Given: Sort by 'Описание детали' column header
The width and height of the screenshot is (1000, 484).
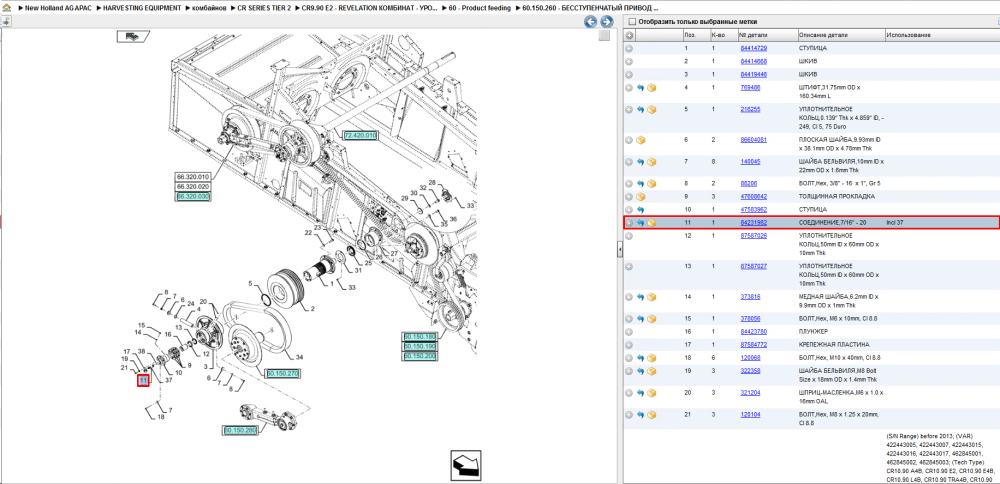Looking at the screenshot, I should tap(841, 36).
